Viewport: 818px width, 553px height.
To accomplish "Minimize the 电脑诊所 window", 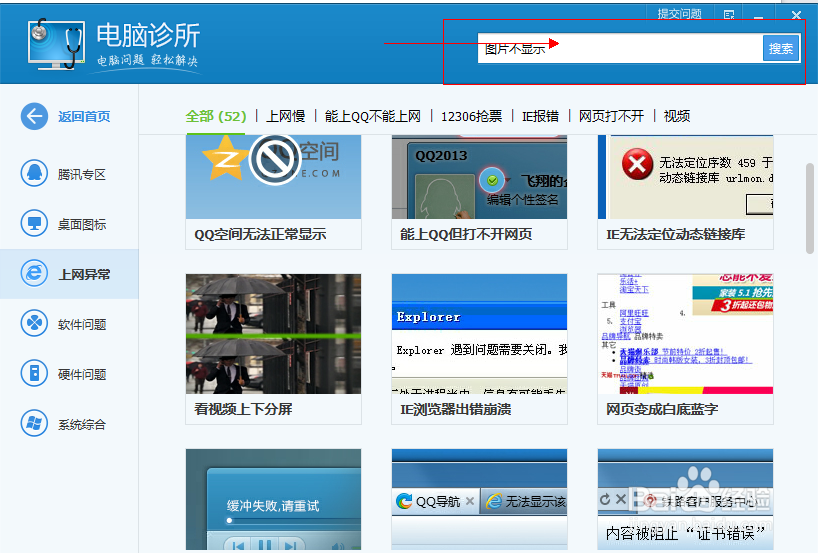I will pos(759,15).
